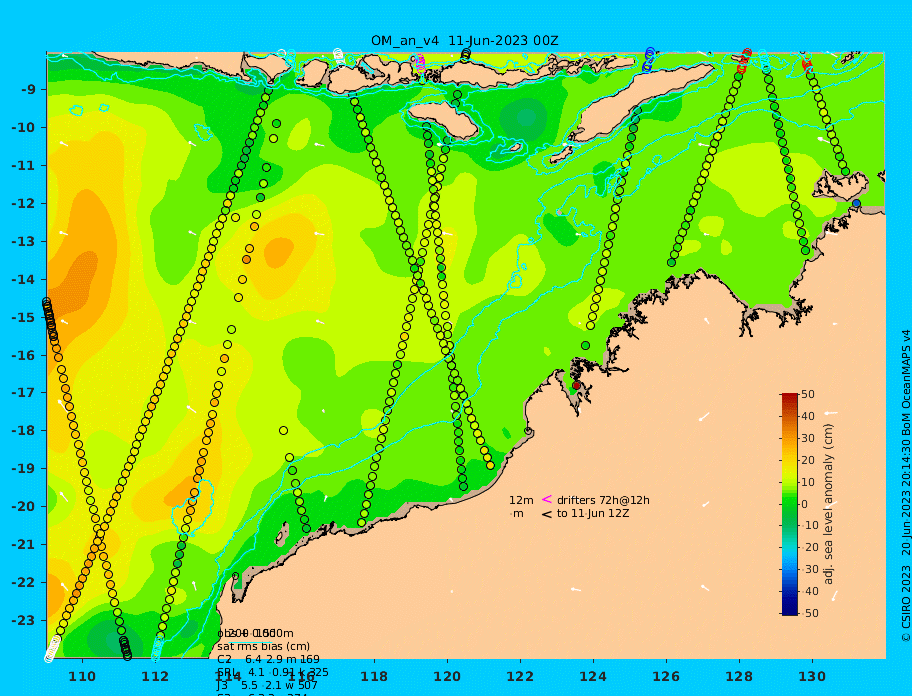Screen dimensions: 912x696
Task: Click the latitude axis label "-17"
Action: pos(23,392)
